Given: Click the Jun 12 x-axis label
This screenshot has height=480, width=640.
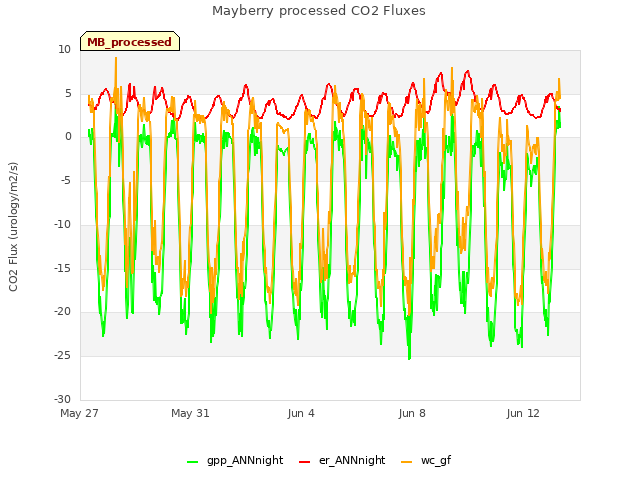Looking at the screenshot, I should (523, 413).
